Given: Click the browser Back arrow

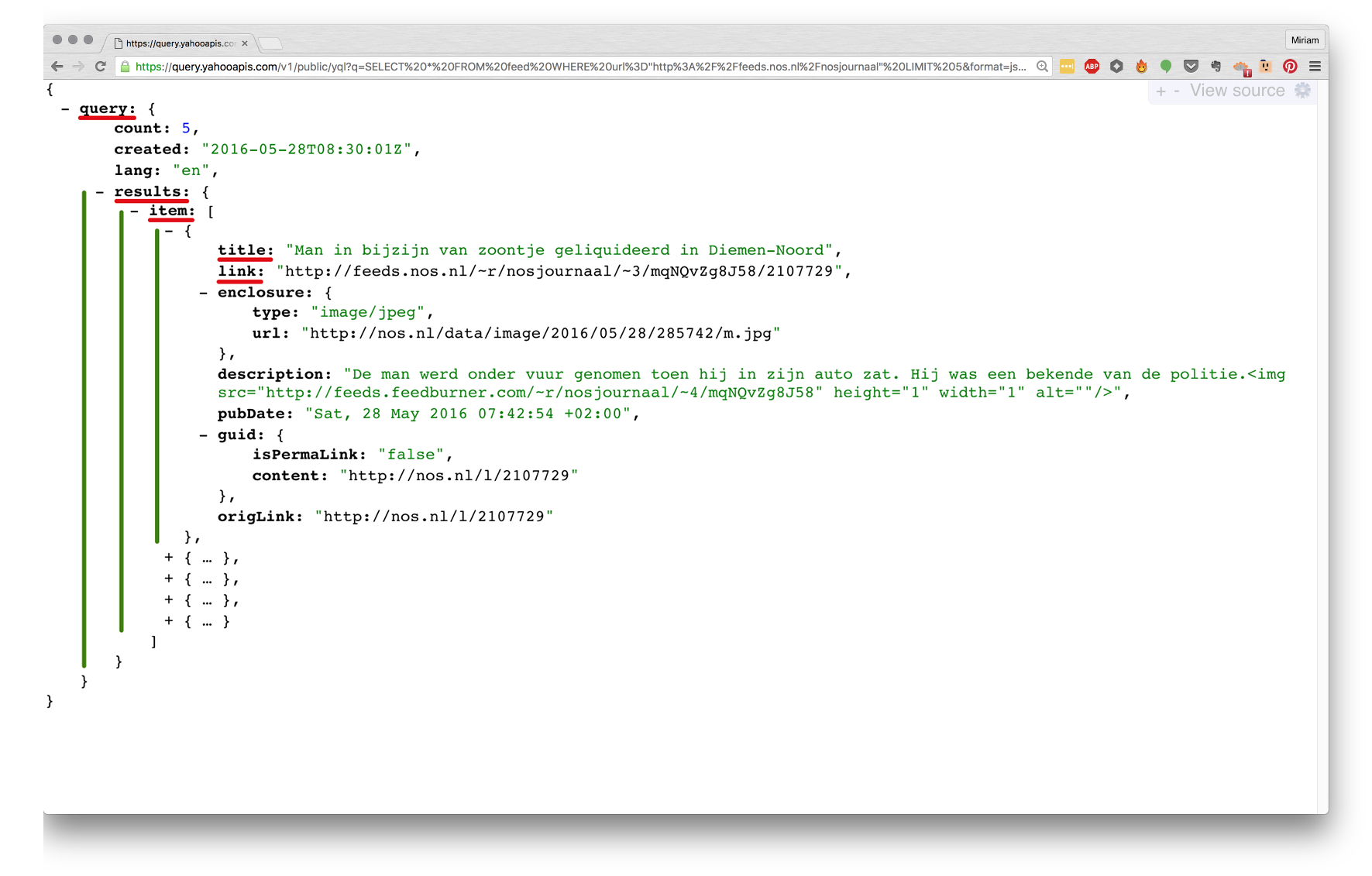Looking at the screenshot, I should tap(57, 67).
